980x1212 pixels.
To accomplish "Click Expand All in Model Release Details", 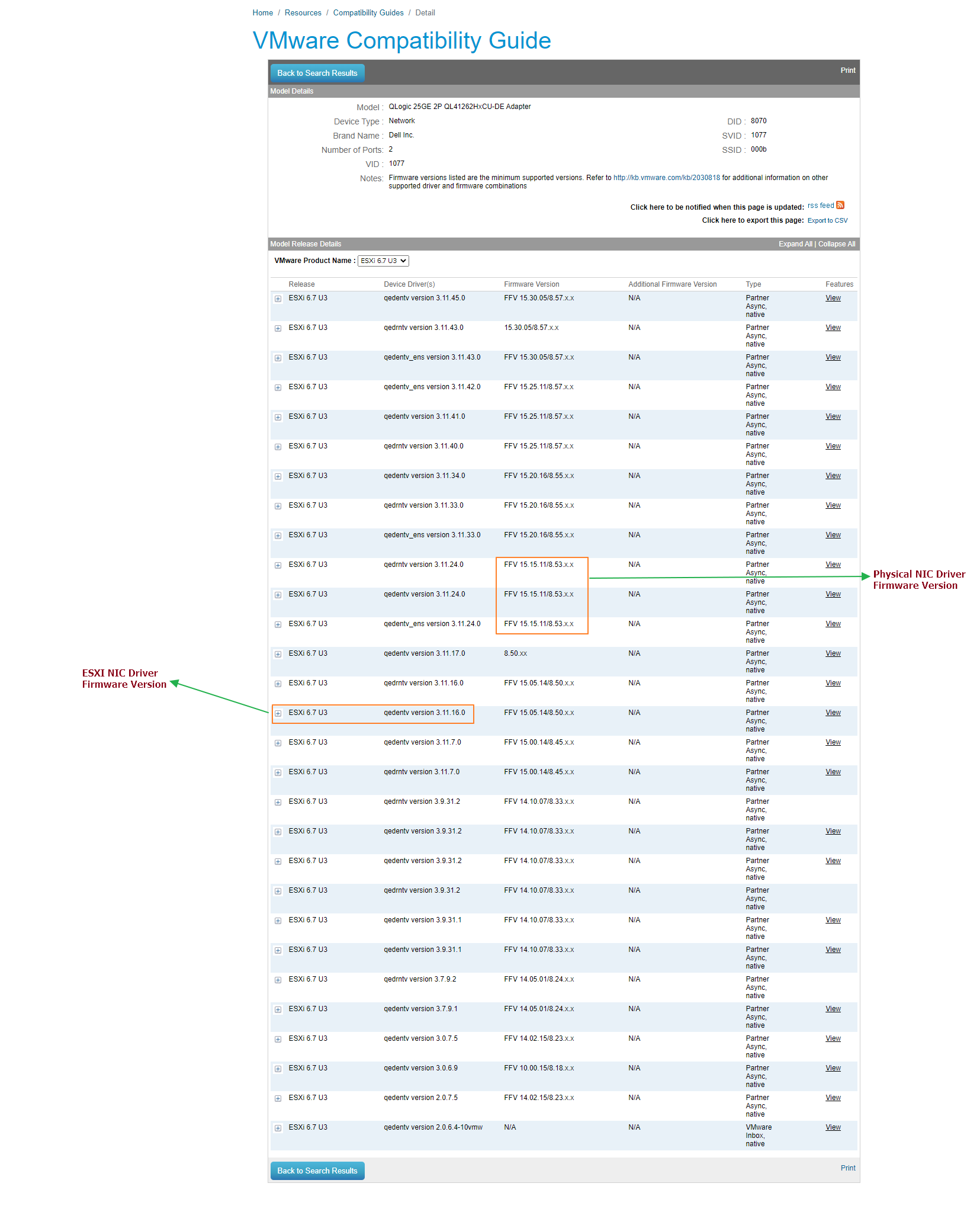I will click(x=795, y=243).
